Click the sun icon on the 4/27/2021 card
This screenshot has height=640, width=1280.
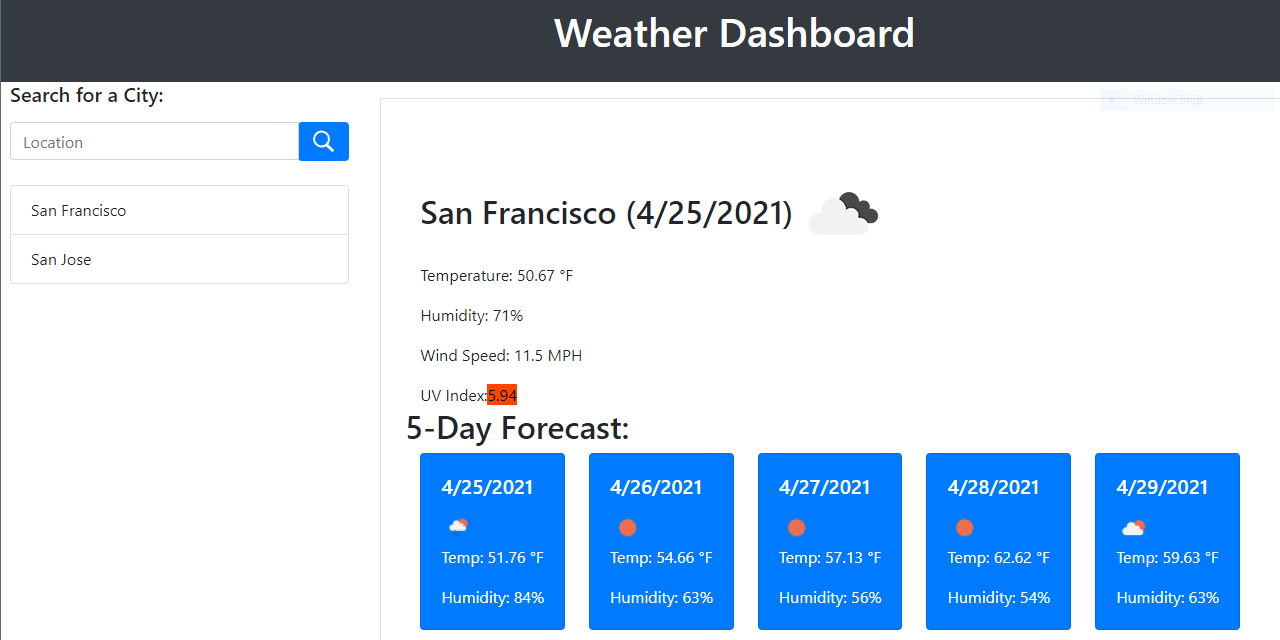click(796, 527)
